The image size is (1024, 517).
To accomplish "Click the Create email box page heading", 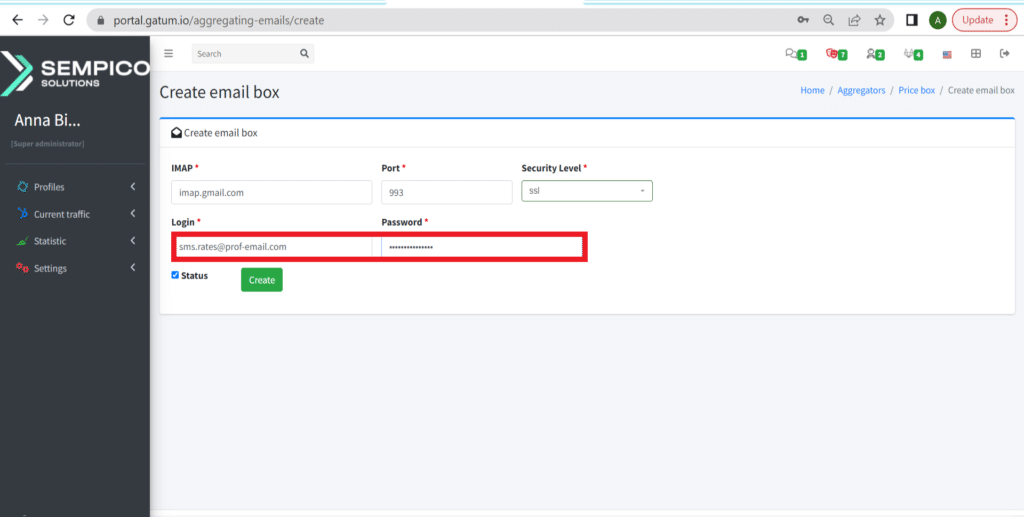I will (219, 92).
